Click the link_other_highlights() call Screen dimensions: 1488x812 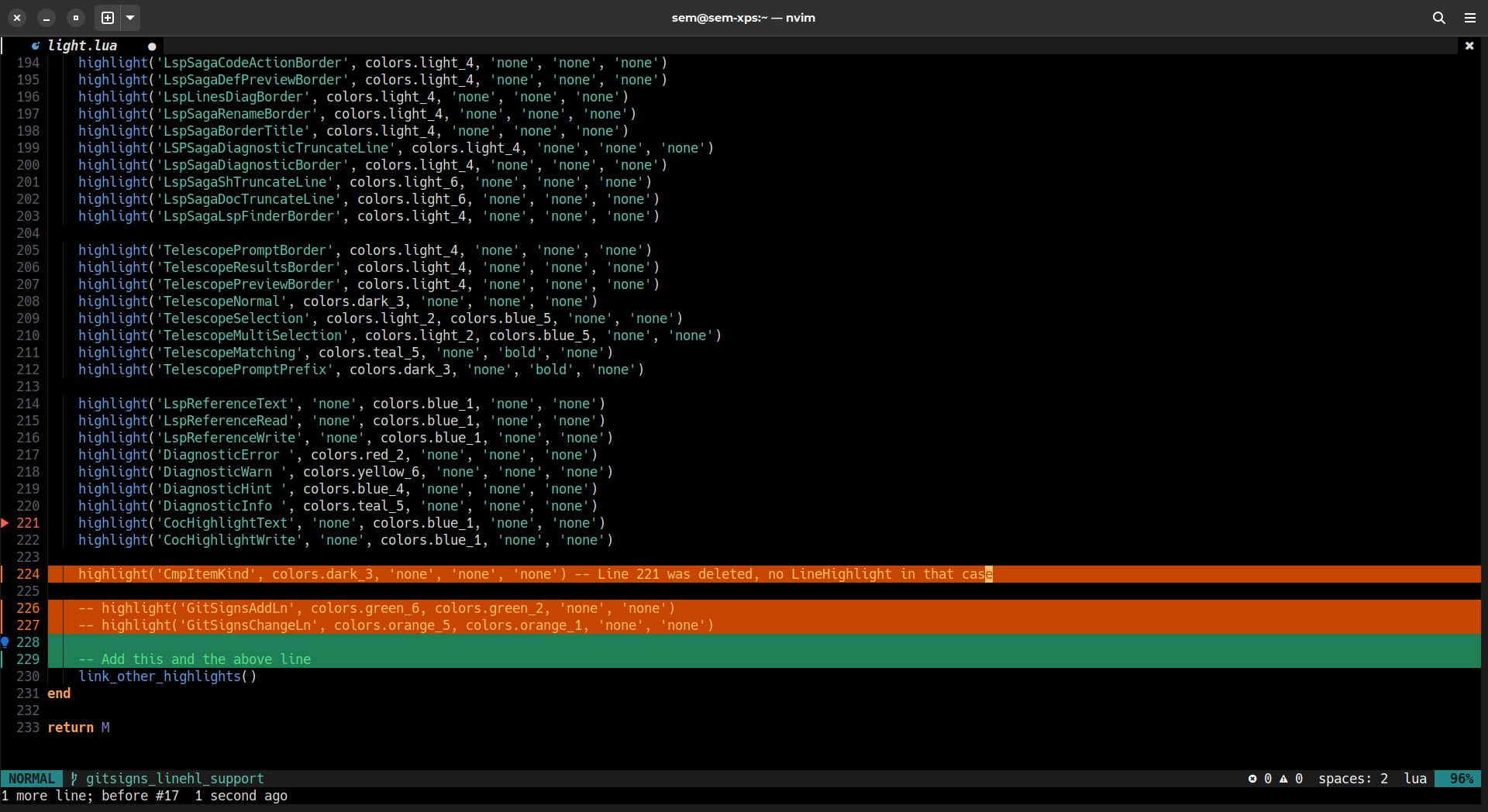coord(167,676)
